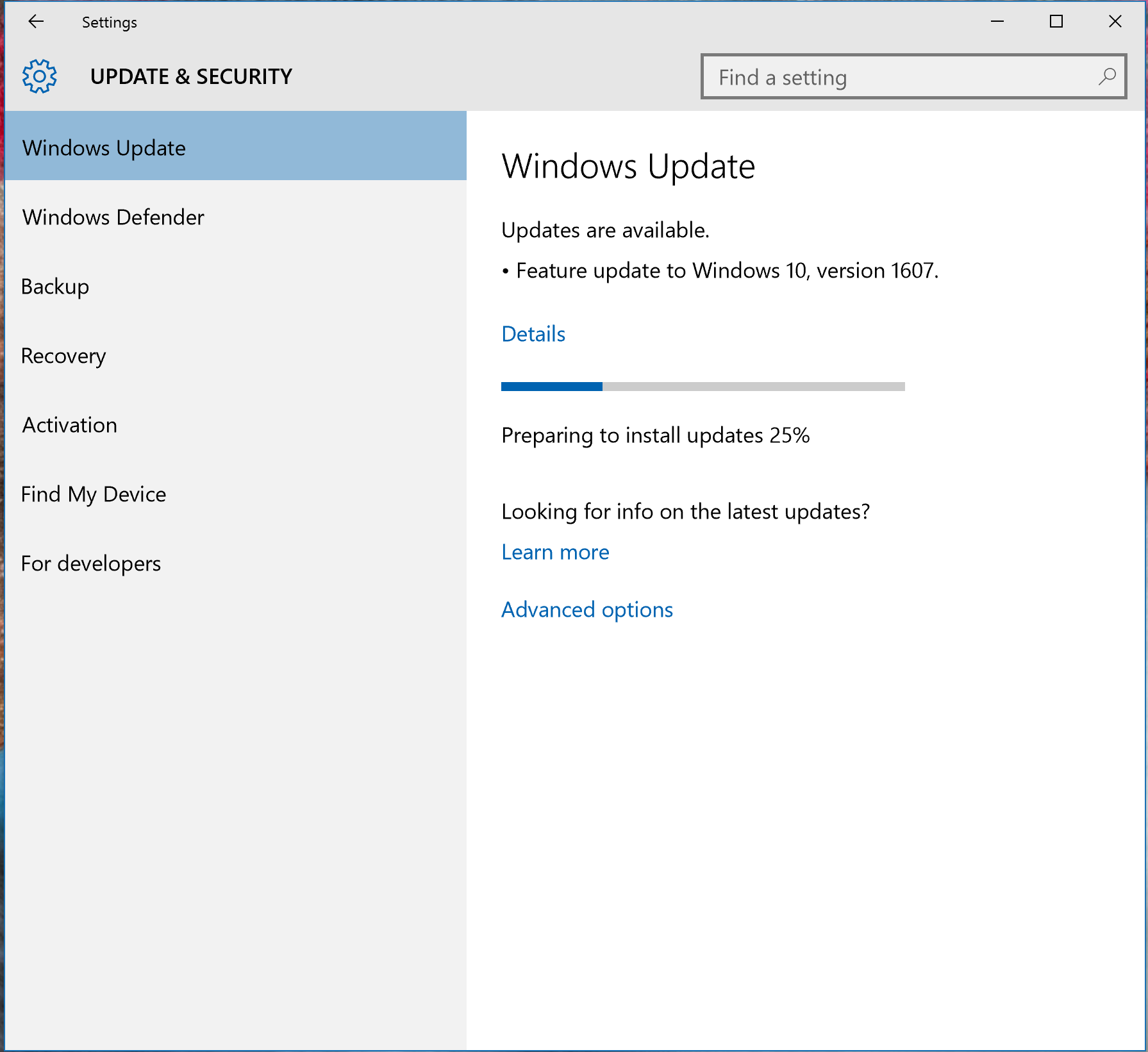1148x1052 pixels.
Task: Open the update Details link
Action: 533,334
